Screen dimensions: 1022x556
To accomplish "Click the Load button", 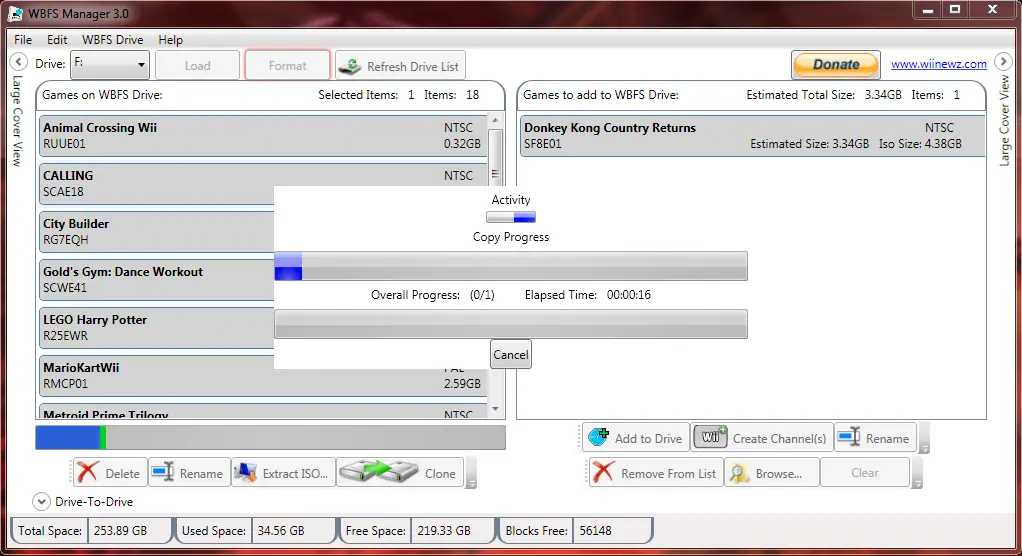I will pyautogui.click(x=197, y=65).
